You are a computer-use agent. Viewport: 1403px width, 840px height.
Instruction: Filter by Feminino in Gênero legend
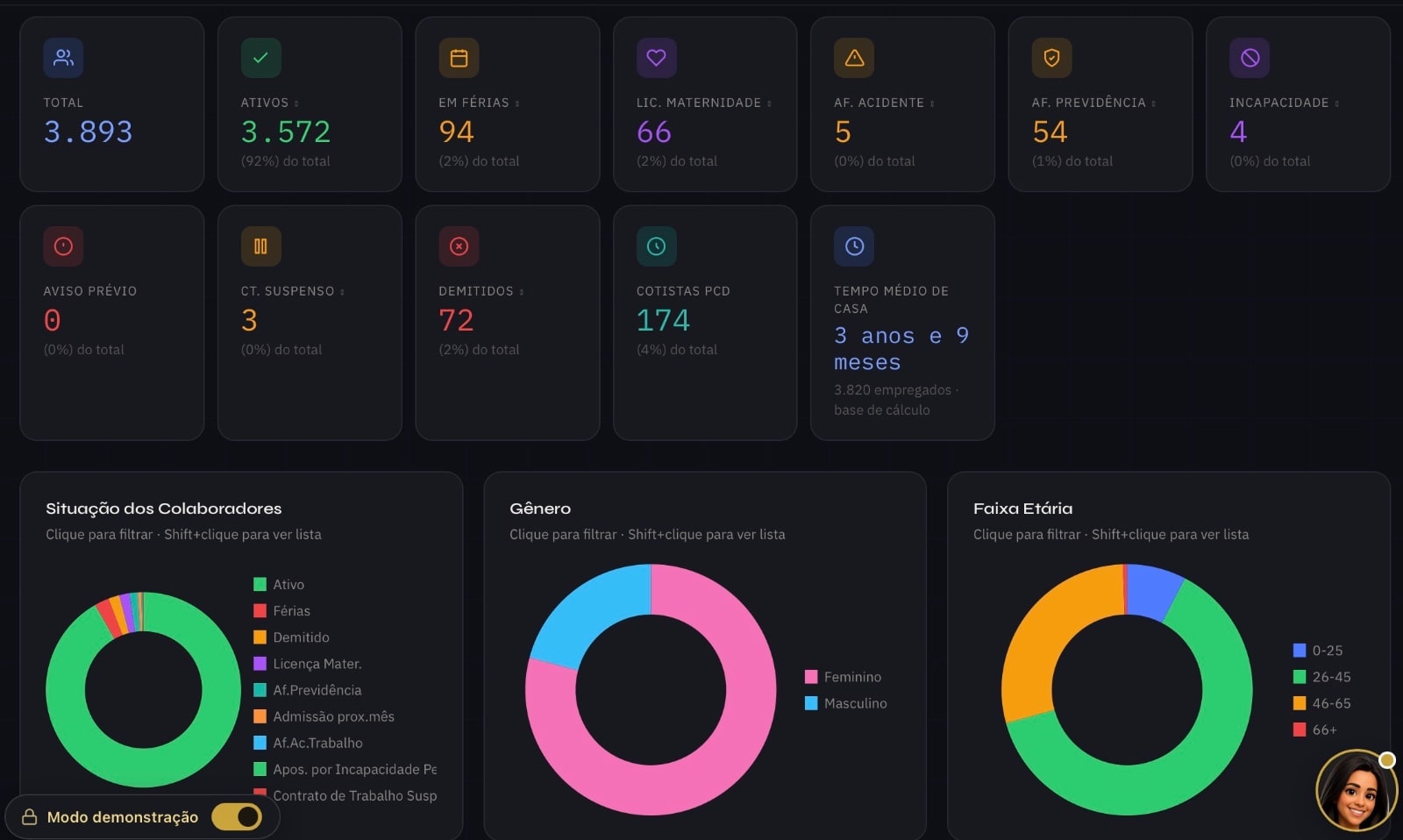pos(843,677)
